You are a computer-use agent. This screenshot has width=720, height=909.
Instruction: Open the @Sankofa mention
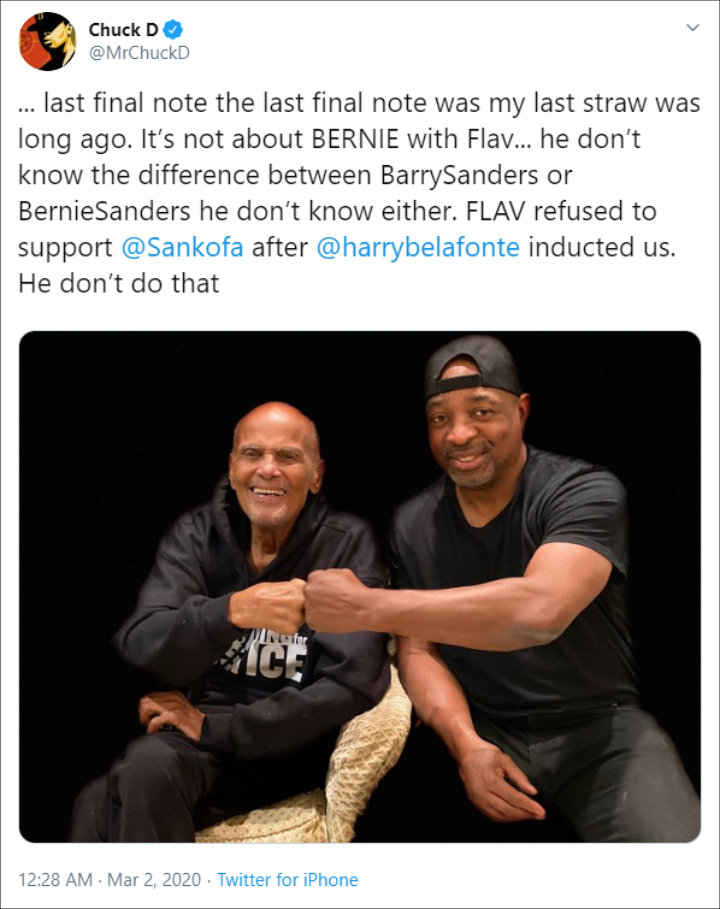182,248
